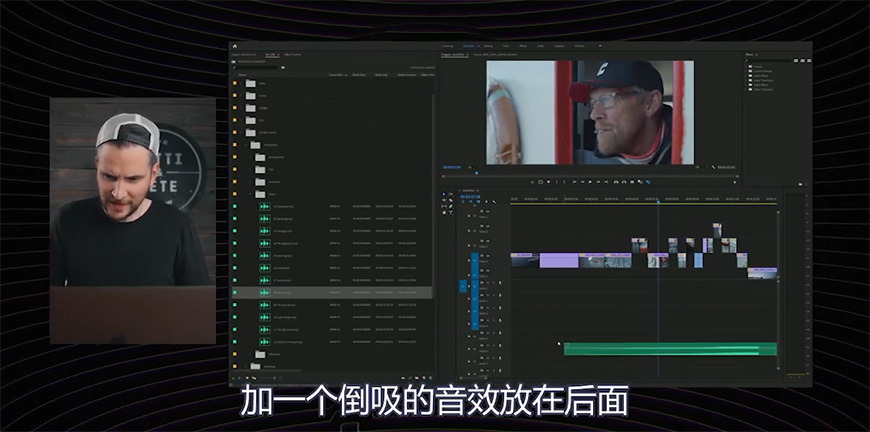Select the Selection tool in timeline toolbar
This screenshot has height=432, width=870.
point(444,194)
